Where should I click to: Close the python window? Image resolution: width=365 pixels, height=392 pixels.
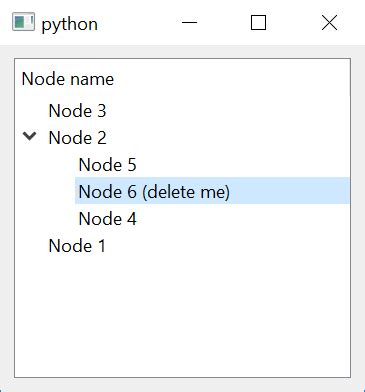coord(329,23)
